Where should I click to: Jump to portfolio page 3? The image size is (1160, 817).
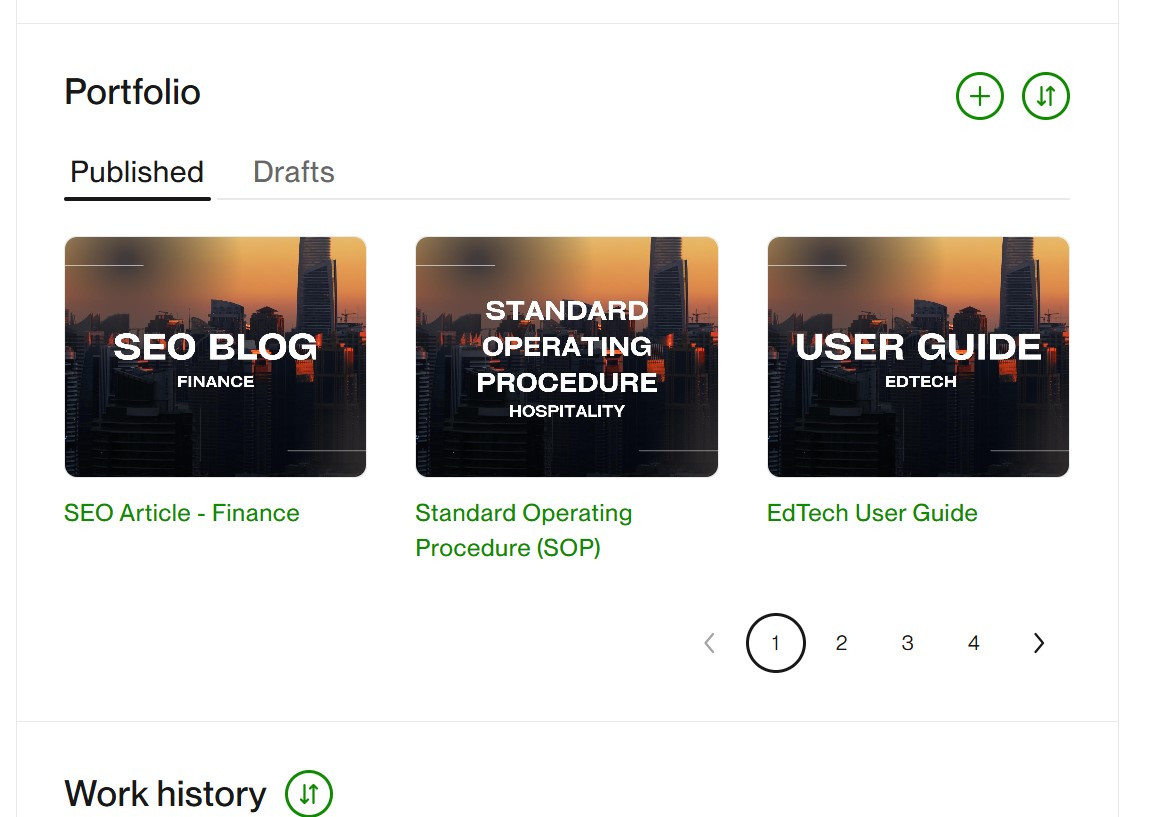coord(907,643)
